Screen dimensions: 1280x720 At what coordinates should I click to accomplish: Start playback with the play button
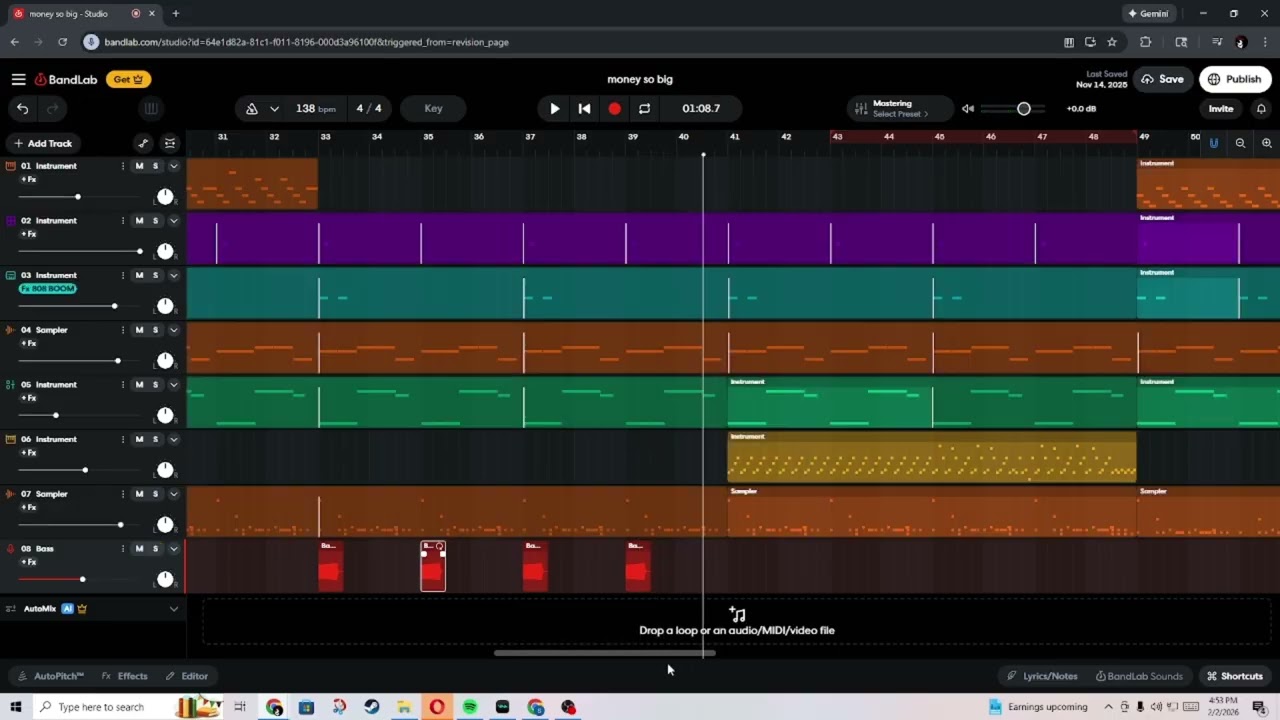(555, 108)
